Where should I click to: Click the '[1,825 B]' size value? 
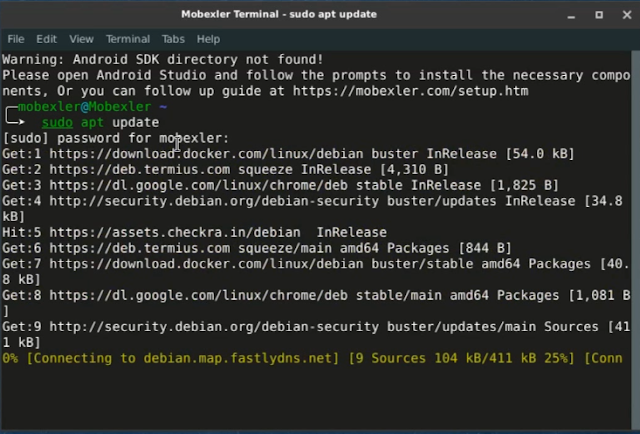tap(524, 185)
